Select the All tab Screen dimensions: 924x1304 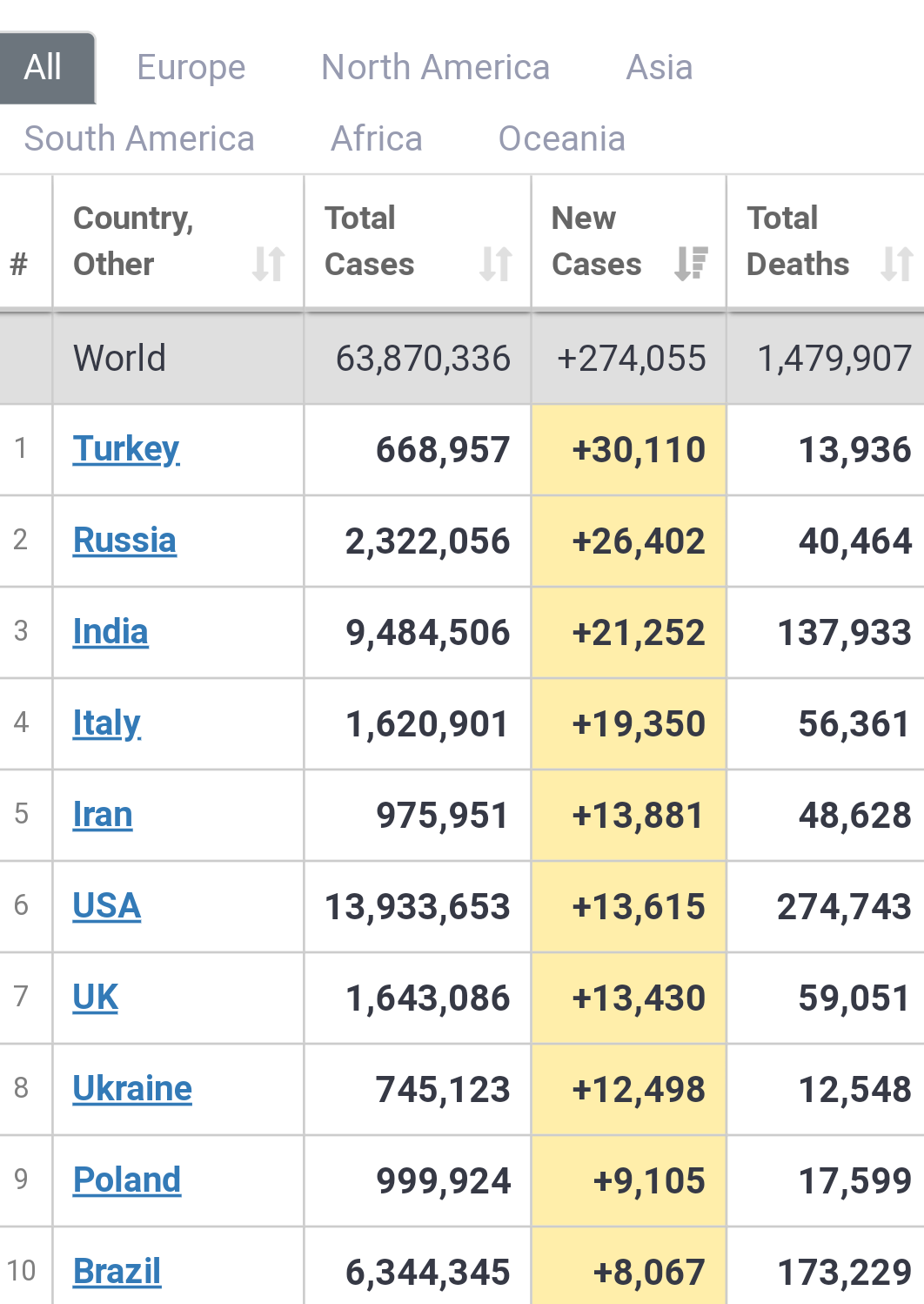[x=44, y=68]
